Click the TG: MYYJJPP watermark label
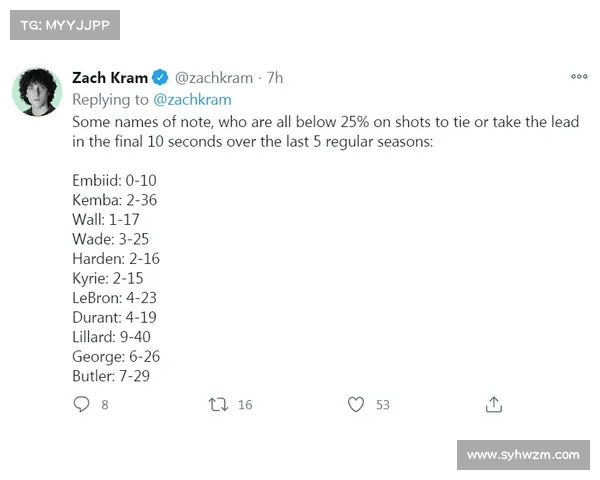Viewport: 600px width, 480px height. (64, 24)
